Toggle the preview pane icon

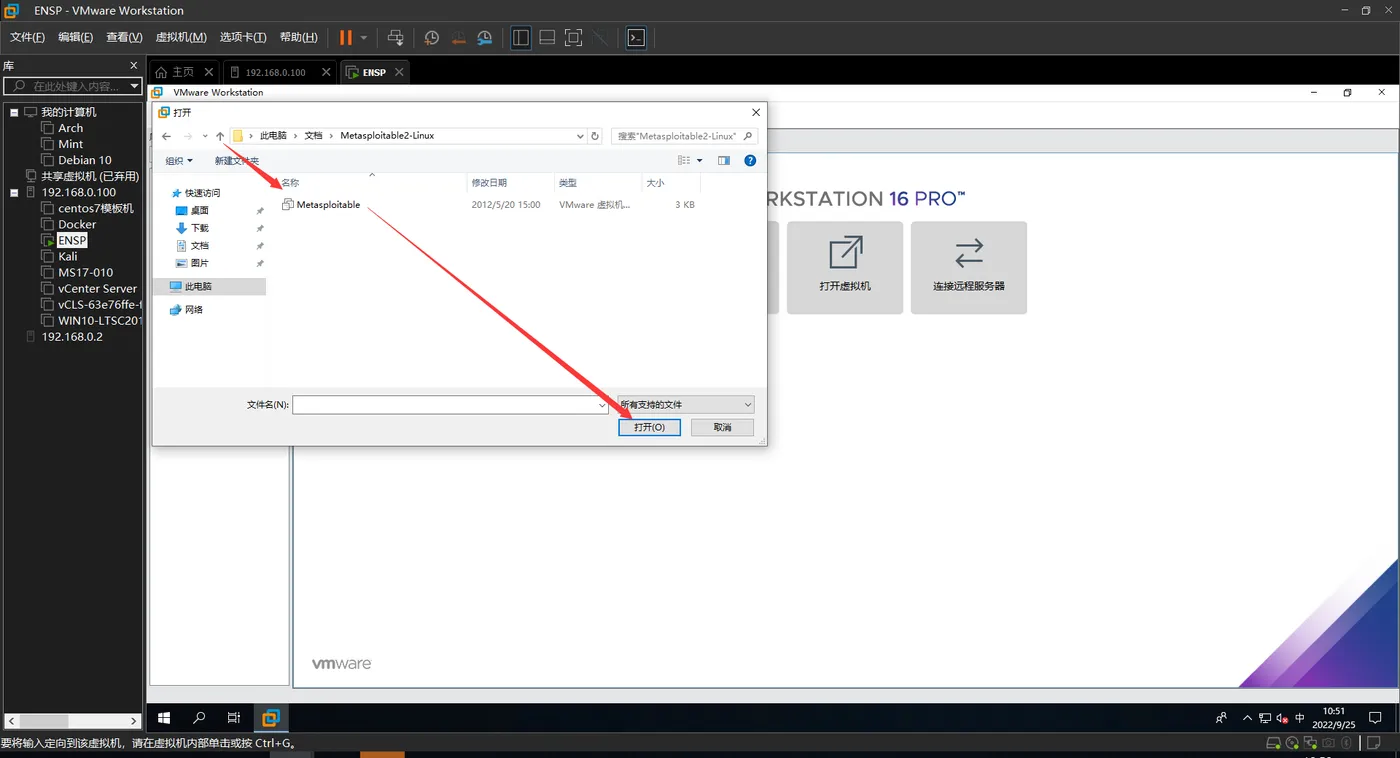[x=724, y=161]
